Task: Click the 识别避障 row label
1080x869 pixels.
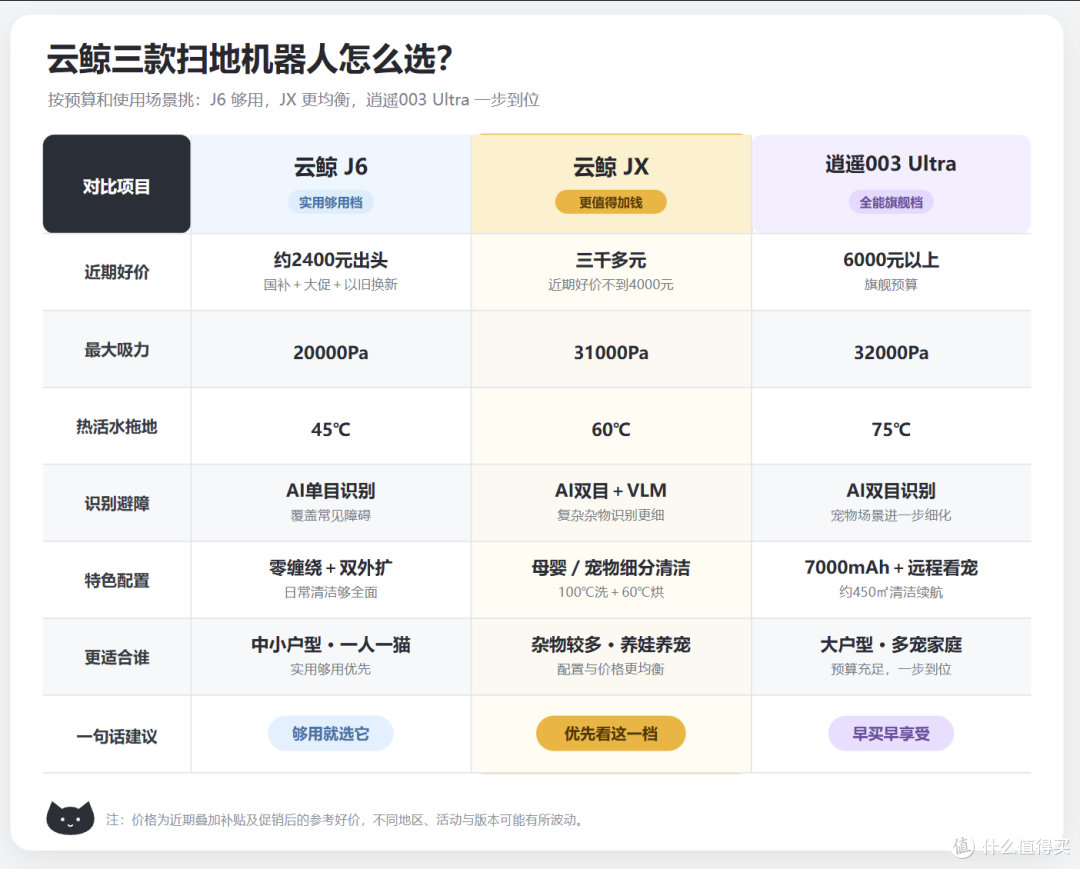Action: coord(116,504)
